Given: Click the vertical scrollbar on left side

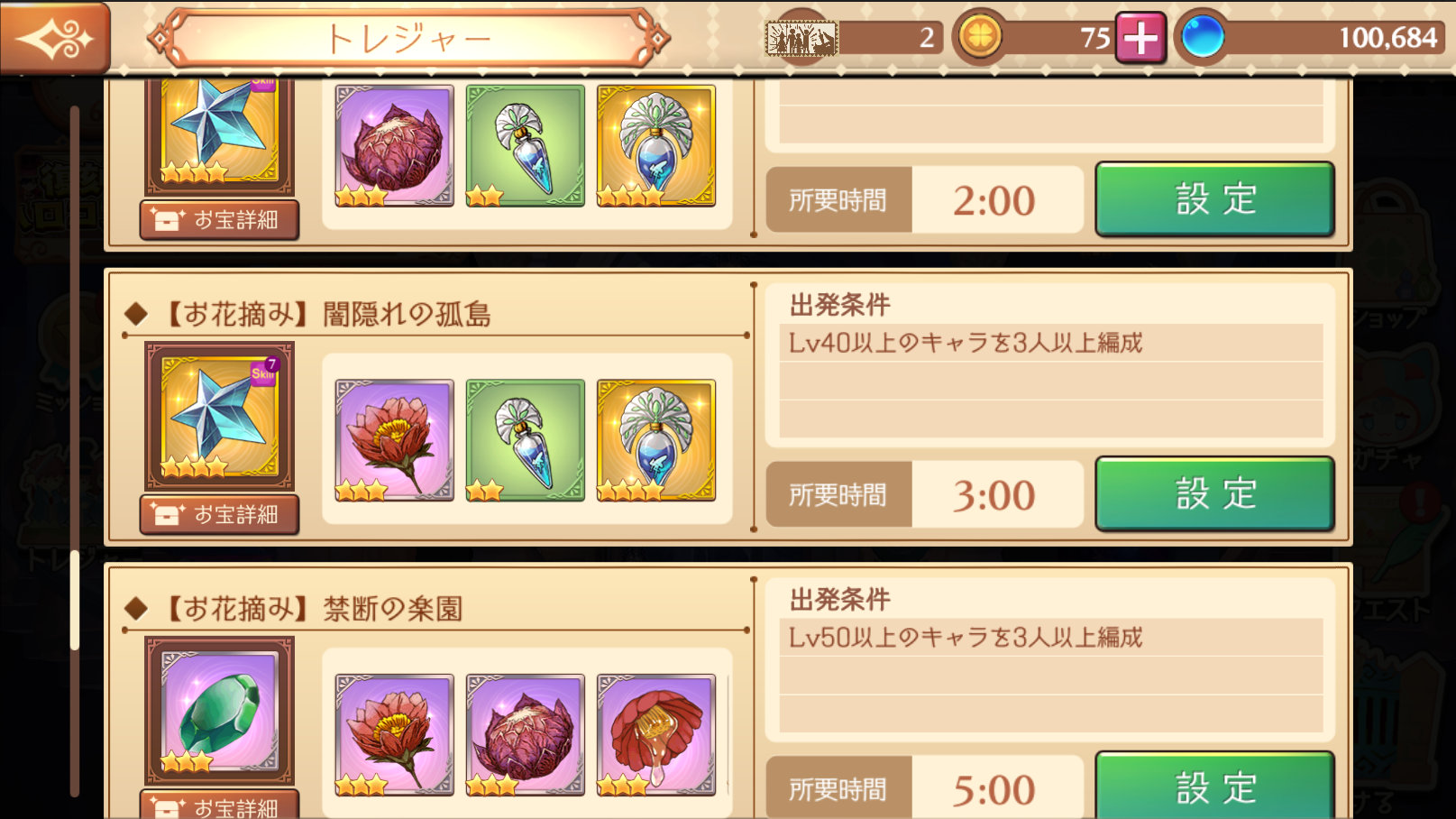Looking at the screenshot, I should point(75,451).
